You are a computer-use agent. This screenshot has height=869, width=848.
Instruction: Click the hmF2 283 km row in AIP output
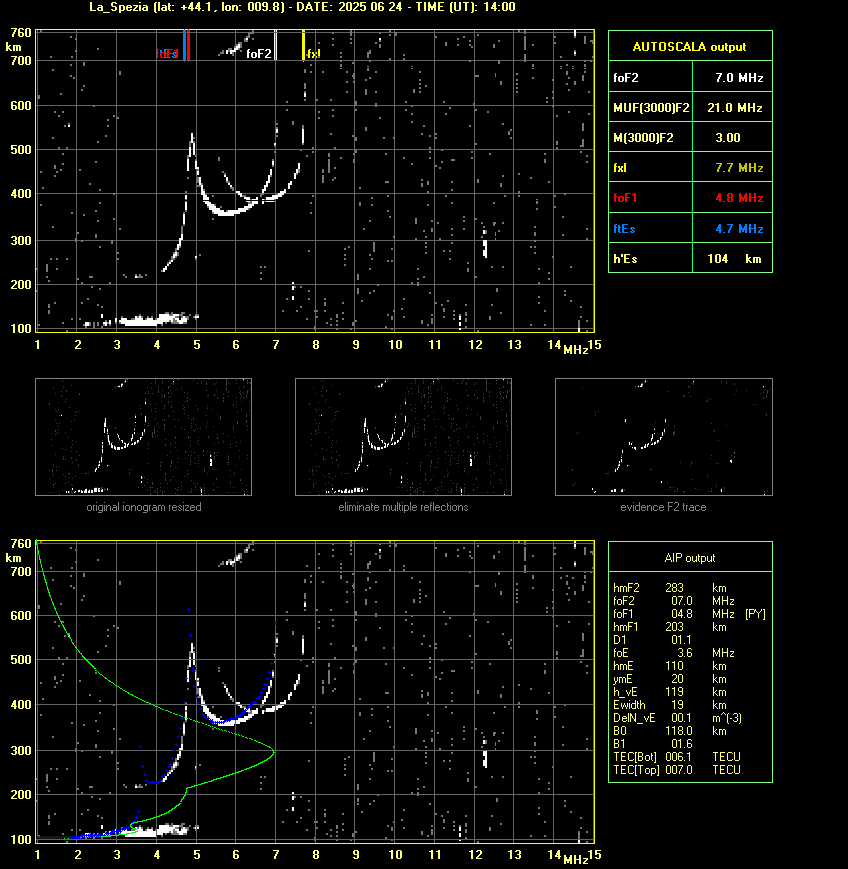[670, 587]
